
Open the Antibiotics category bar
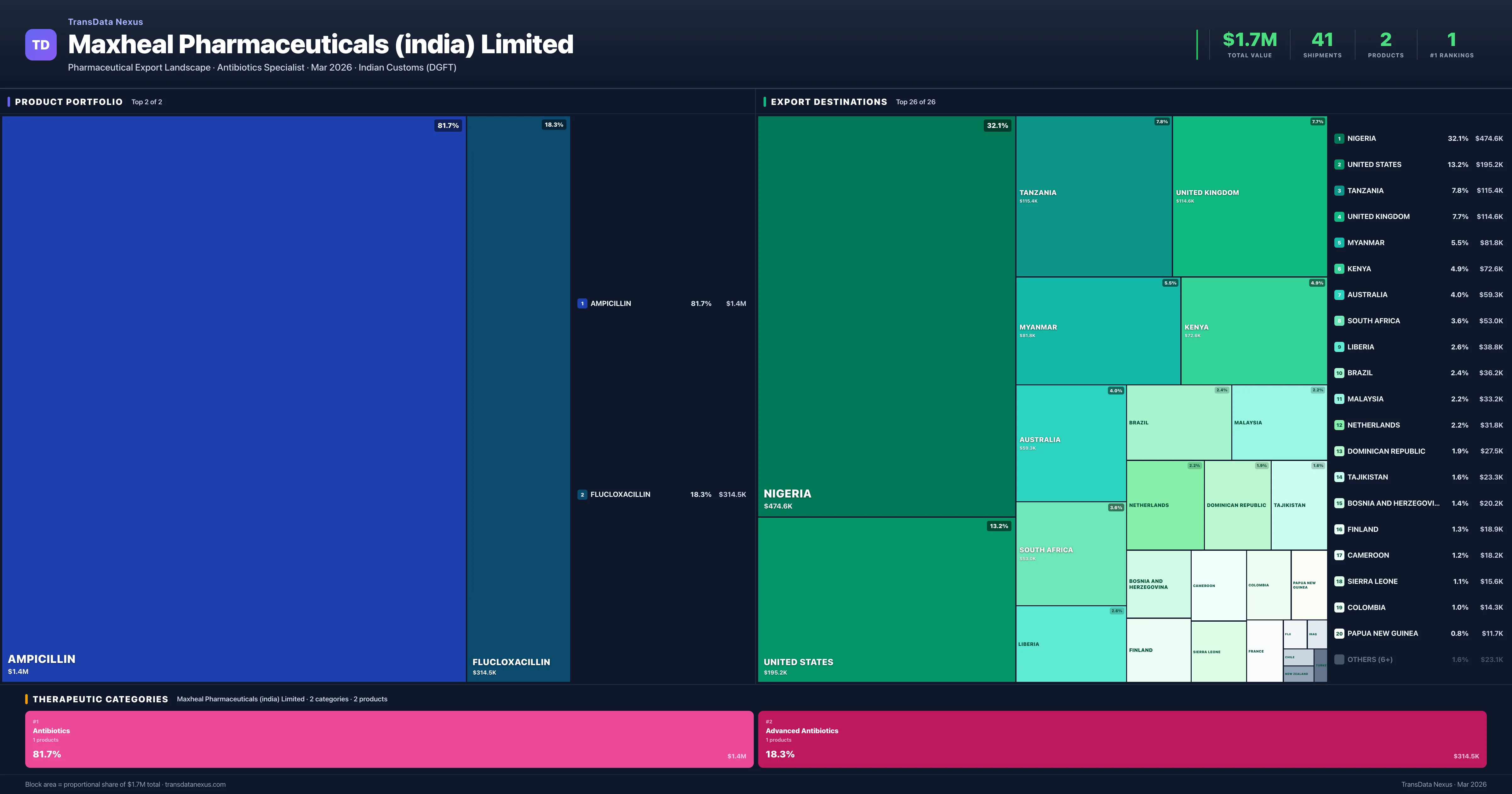click(389, 739)
